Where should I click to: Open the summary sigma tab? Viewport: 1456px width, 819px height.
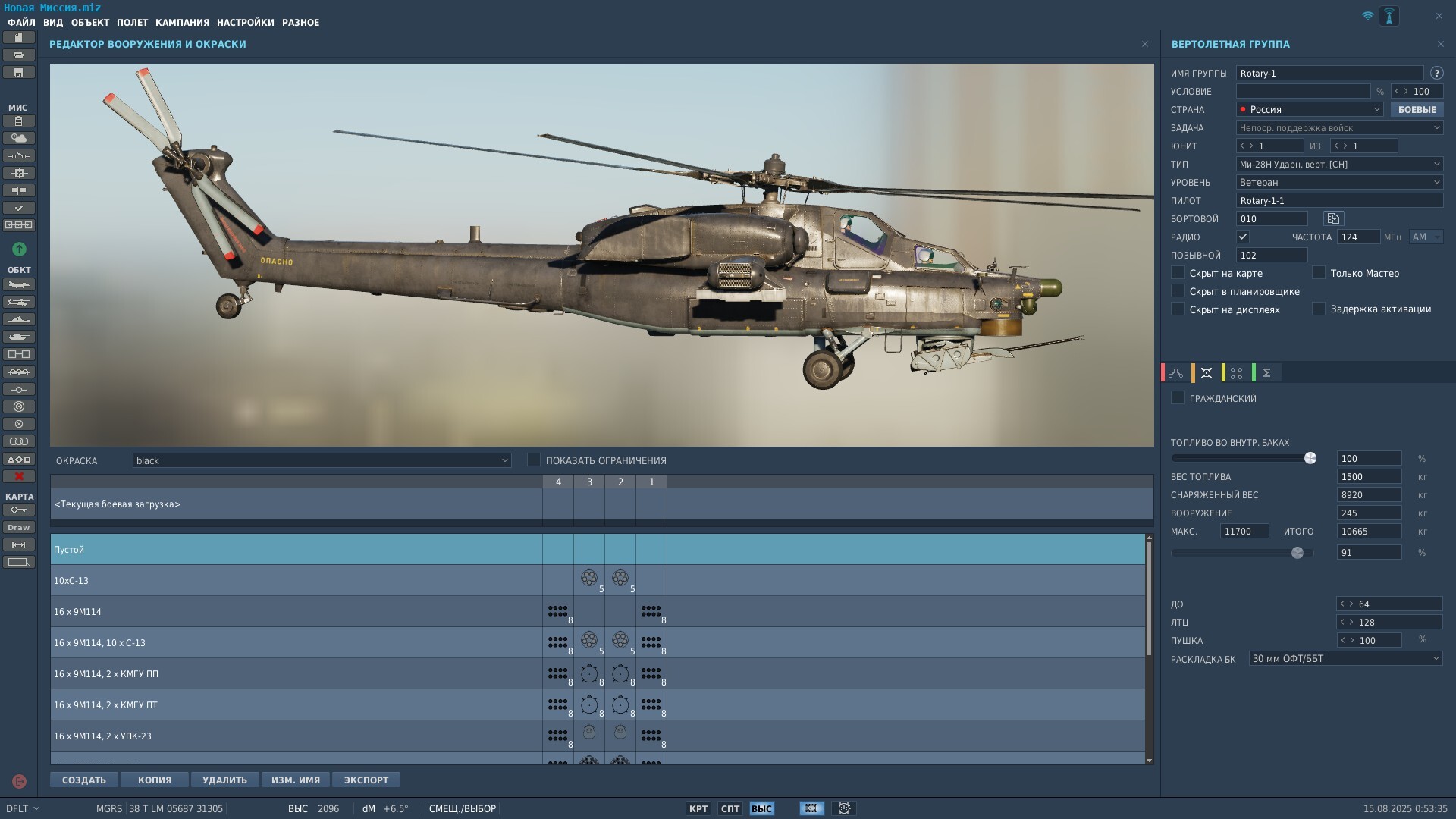coord(1266,373)
